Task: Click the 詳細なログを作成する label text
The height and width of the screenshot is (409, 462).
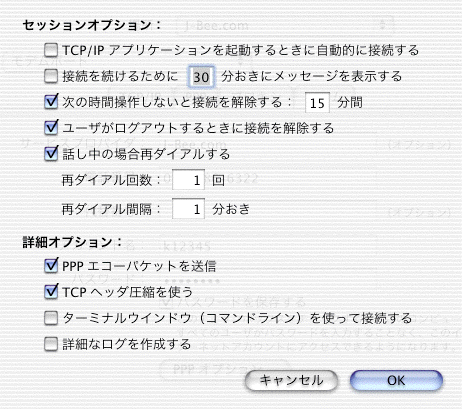Action: (x=127, y=344)
